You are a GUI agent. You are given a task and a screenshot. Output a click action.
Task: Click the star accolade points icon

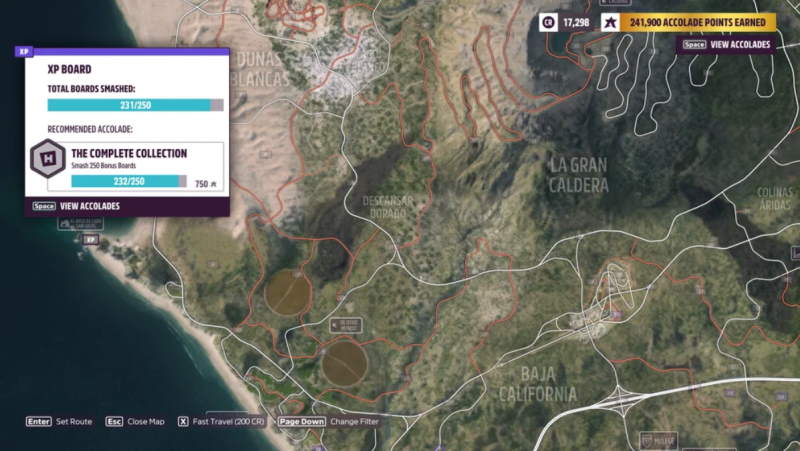coord(610,22)
